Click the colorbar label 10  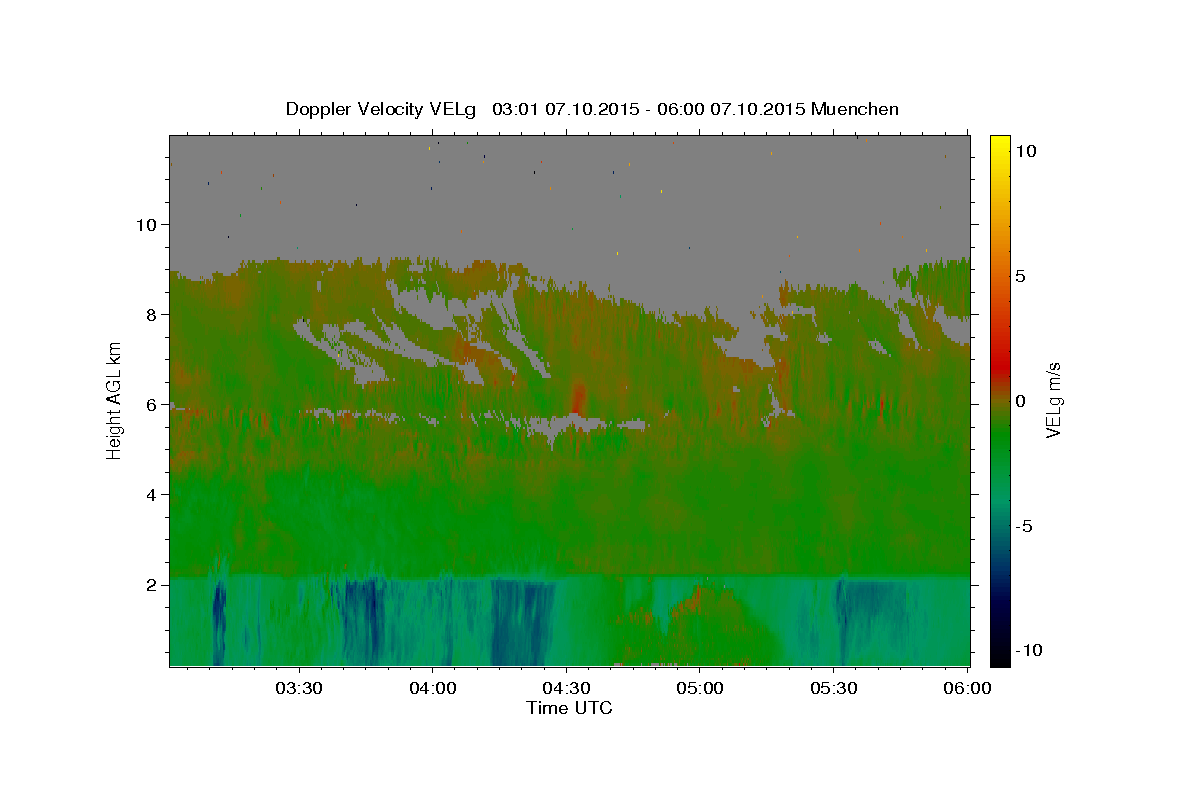(x=1025, y=150)
